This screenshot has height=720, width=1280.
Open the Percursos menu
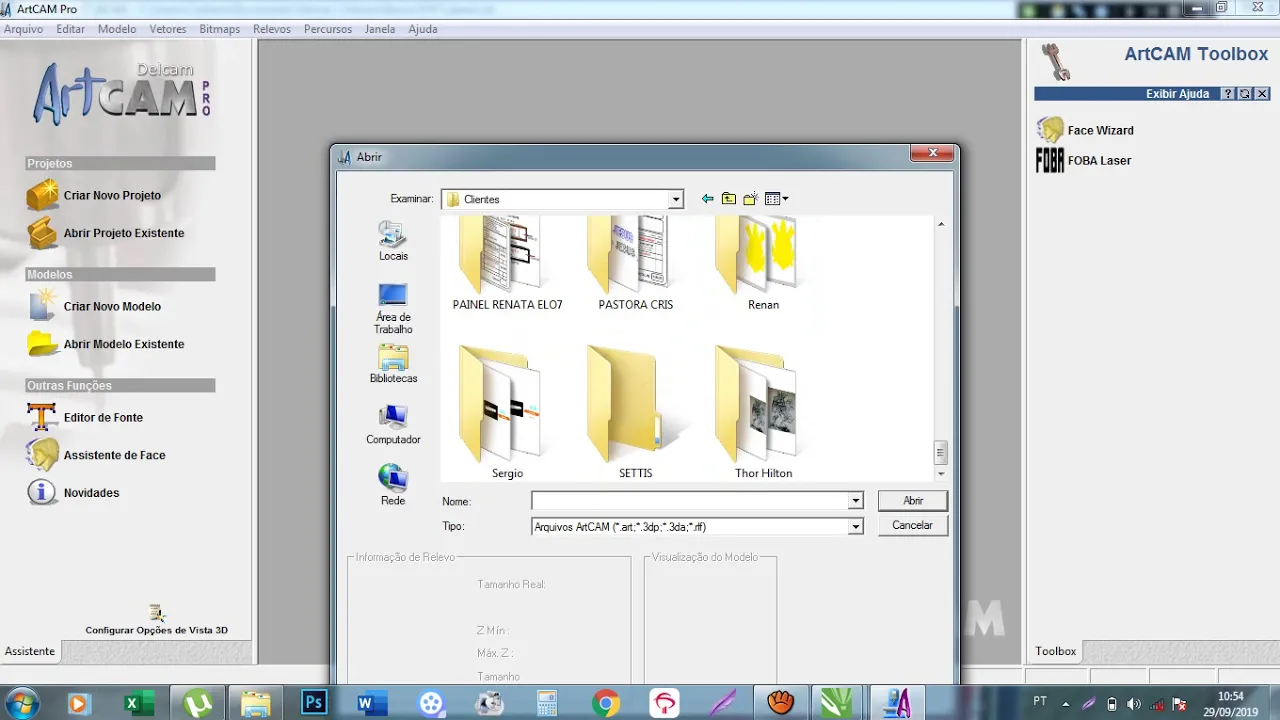[x=328, y=29]
